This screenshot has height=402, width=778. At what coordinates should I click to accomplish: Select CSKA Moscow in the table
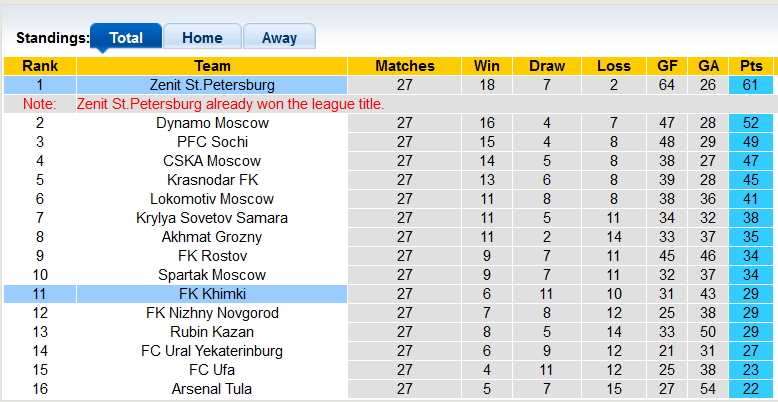212,161
